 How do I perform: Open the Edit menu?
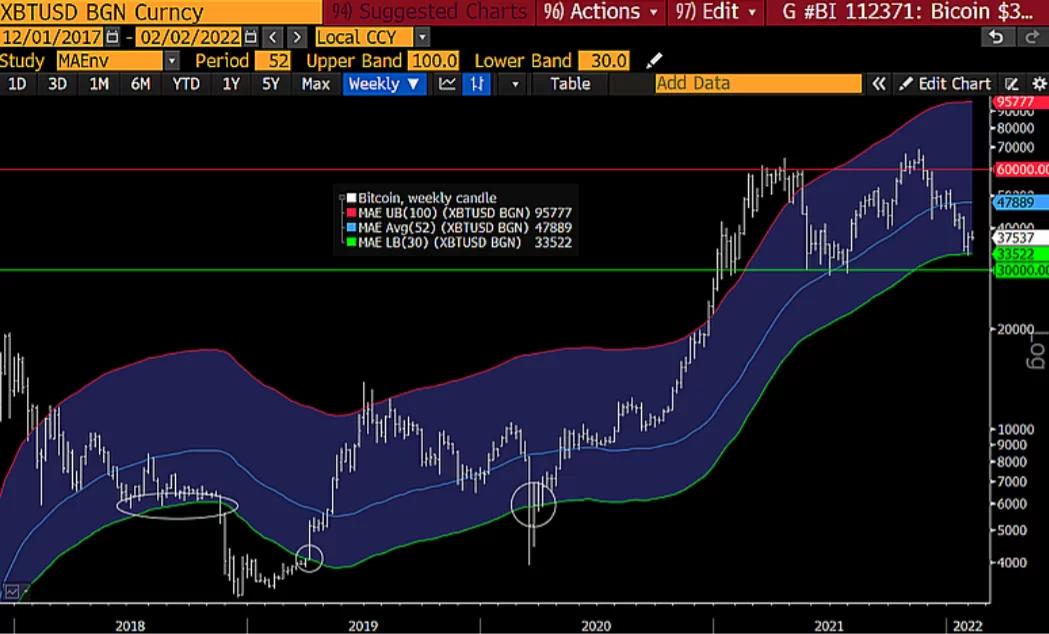click(713, 12)
